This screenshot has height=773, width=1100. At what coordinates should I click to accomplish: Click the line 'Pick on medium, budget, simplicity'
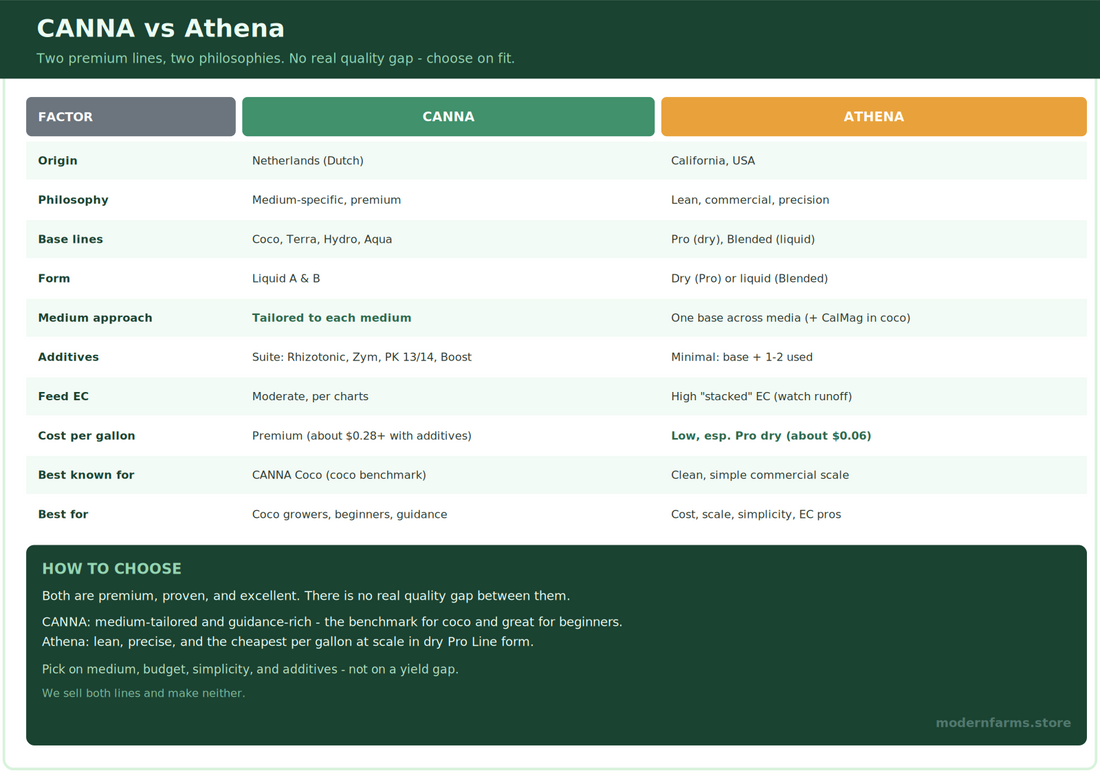250,669
